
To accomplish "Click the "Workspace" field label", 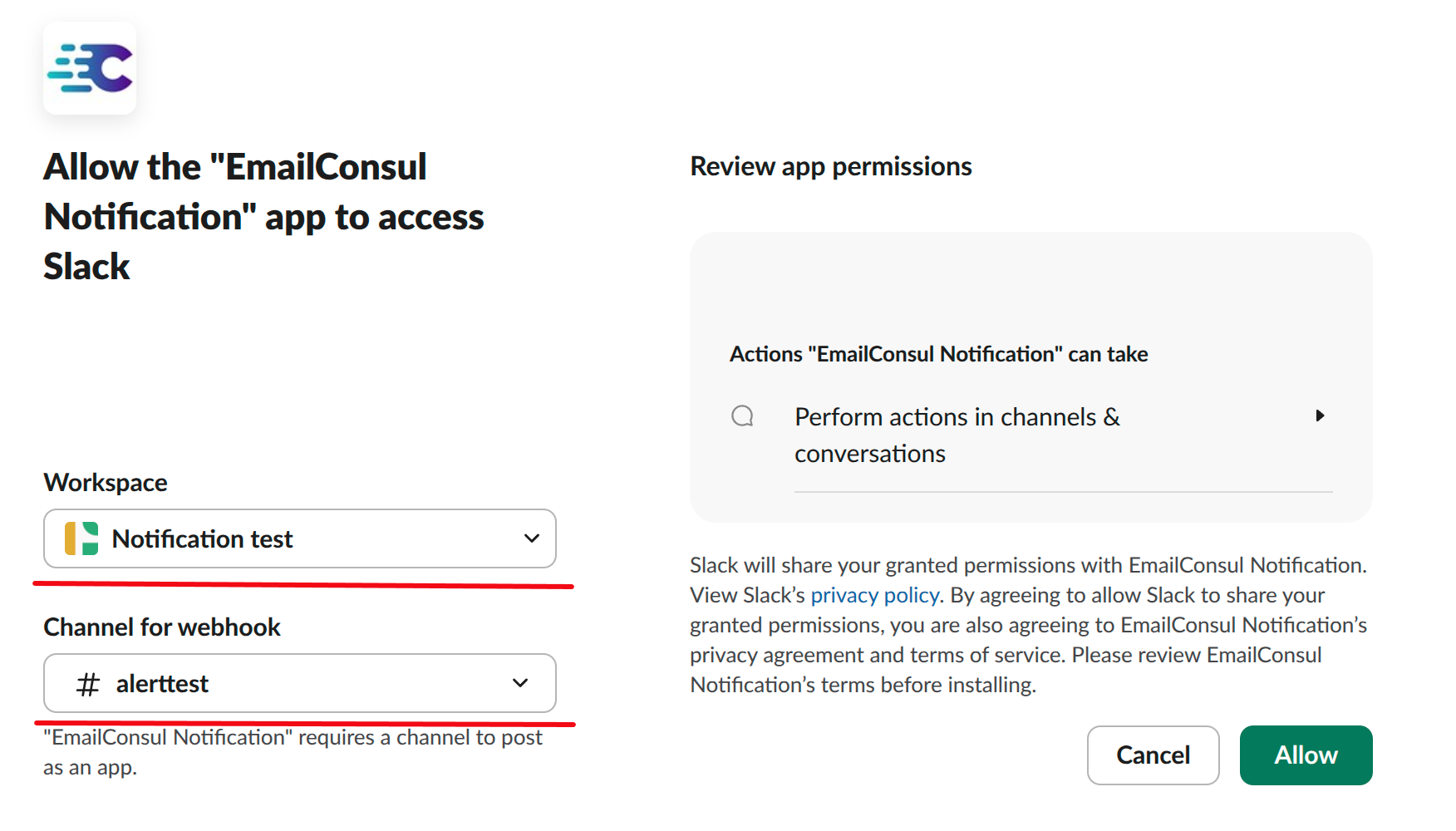I will pyautogui.click(x=106, y=483).
